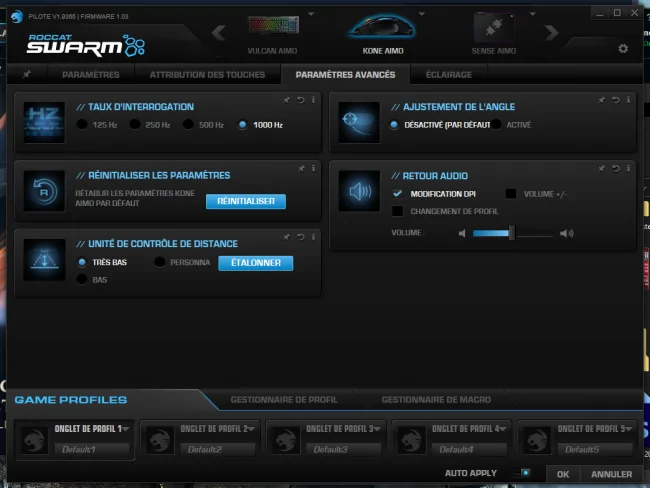Show info for Taux d'interrogation
Image resolution: width=650 pixels, height=488 pixels.
pos(313,100)
